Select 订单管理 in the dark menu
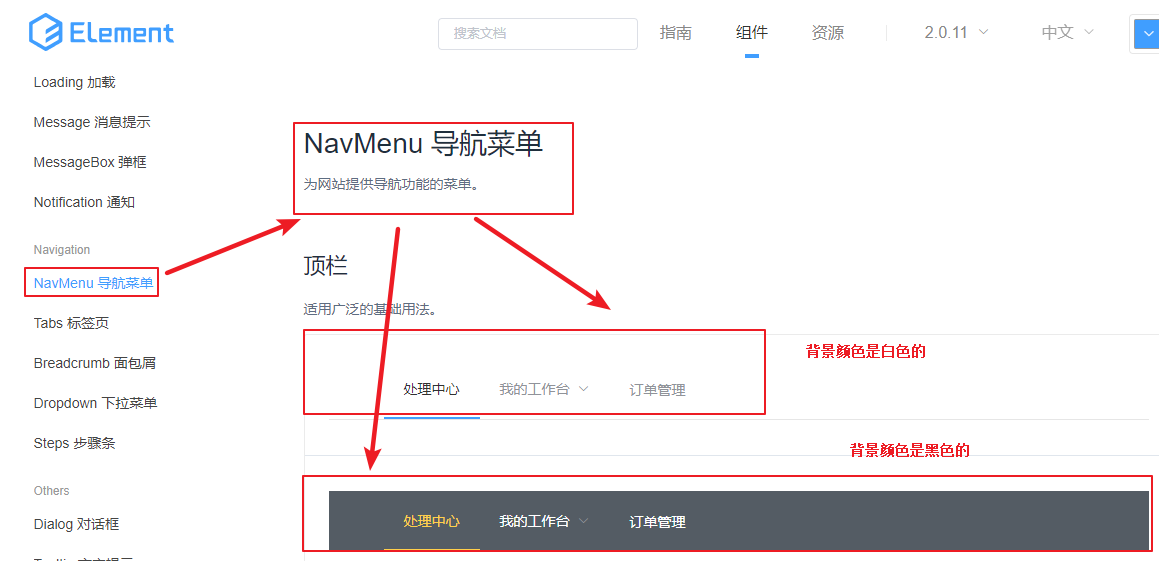This screenshot has width=1159, height=561. tap(657, 522)
